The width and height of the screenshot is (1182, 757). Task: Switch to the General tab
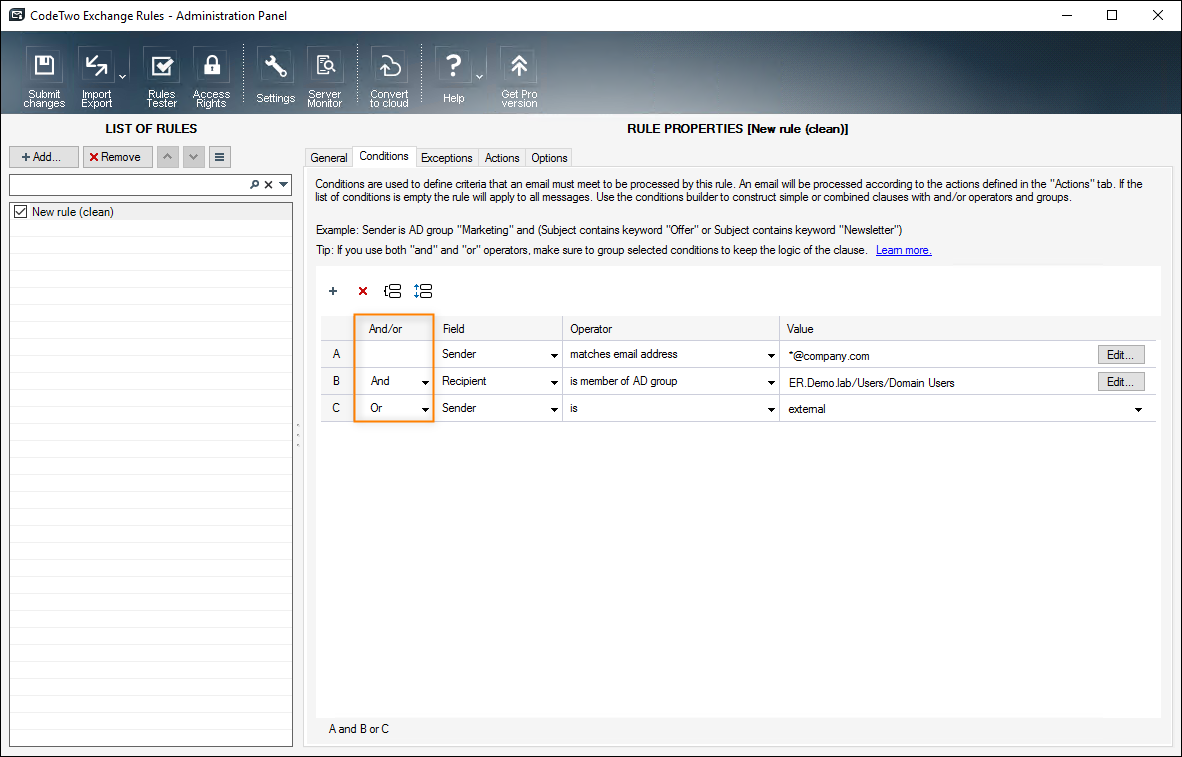pos(329,158)
